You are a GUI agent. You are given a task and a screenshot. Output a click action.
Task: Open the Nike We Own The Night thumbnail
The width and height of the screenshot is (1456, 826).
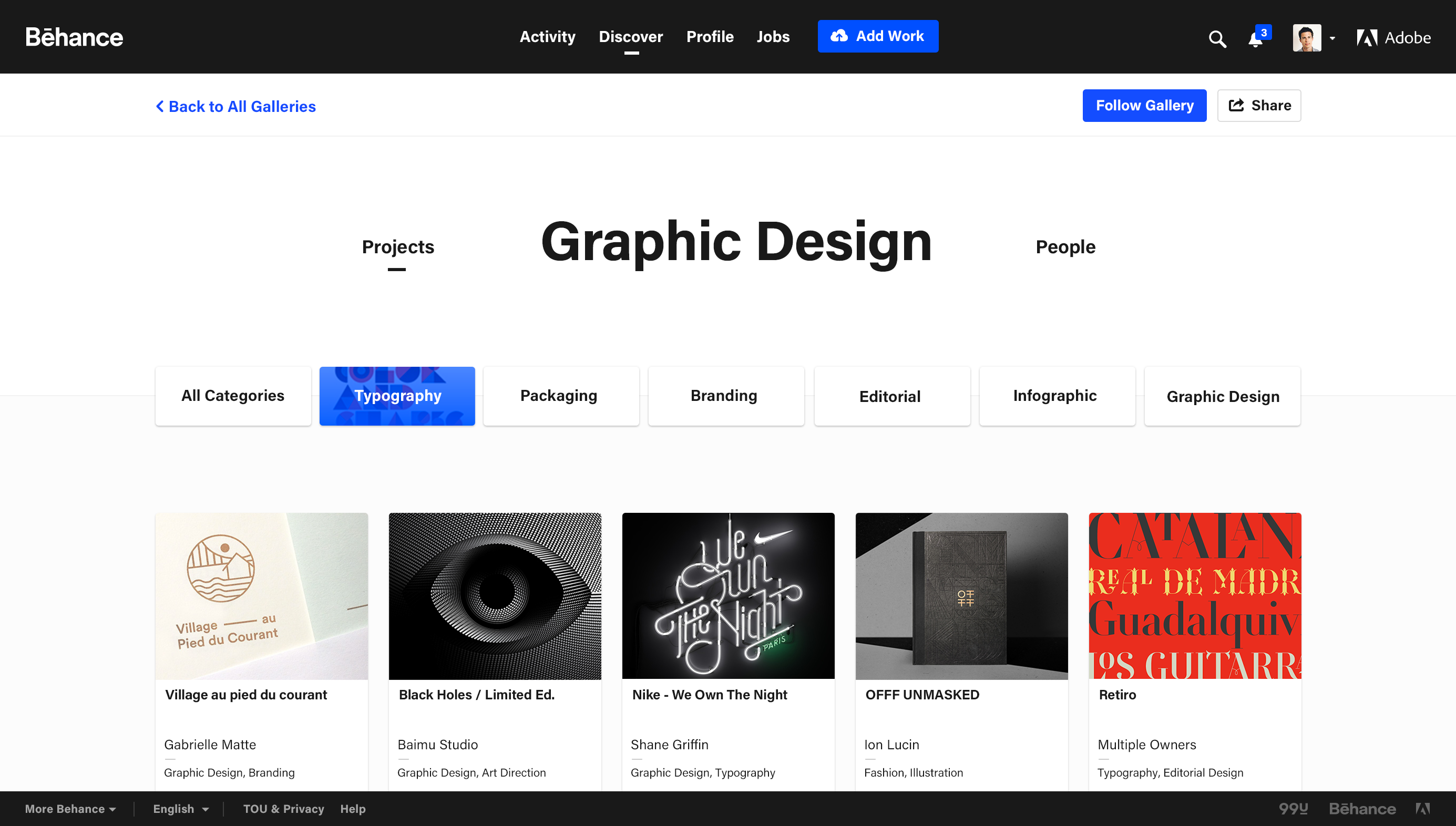(x=728, y=596)
